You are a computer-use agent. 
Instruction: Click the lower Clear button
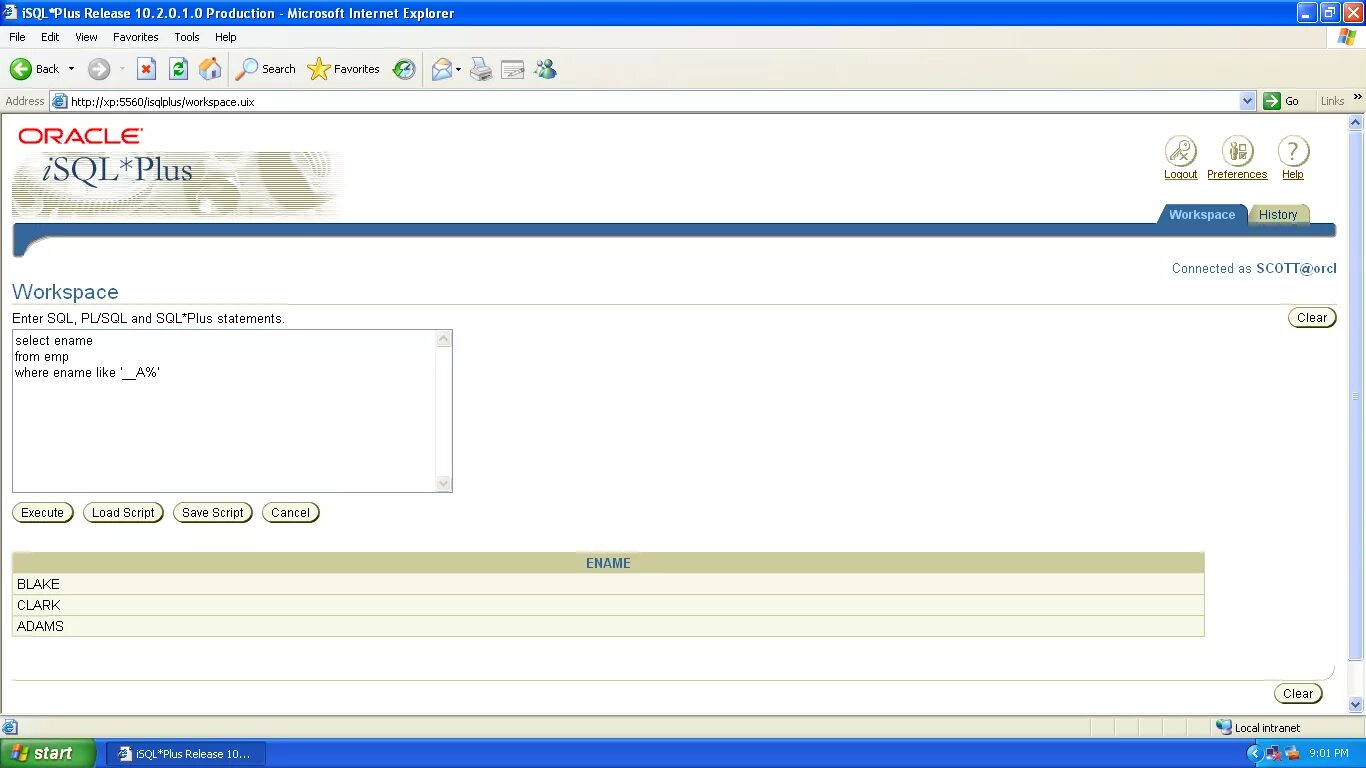click(1298, 694)
